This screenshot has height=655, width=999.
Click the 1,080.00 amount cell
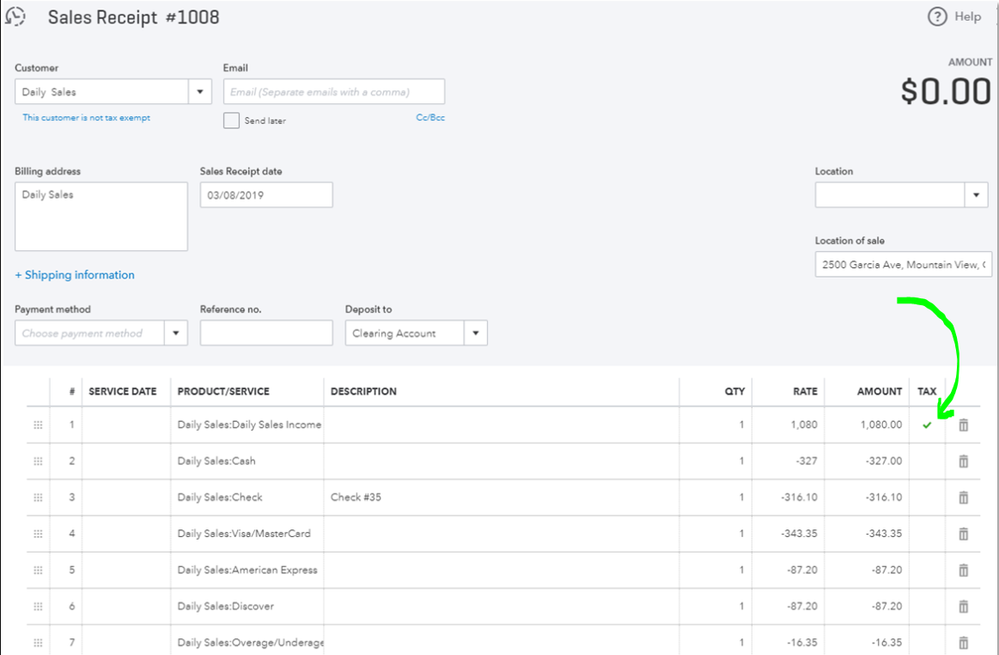point(867,425)
